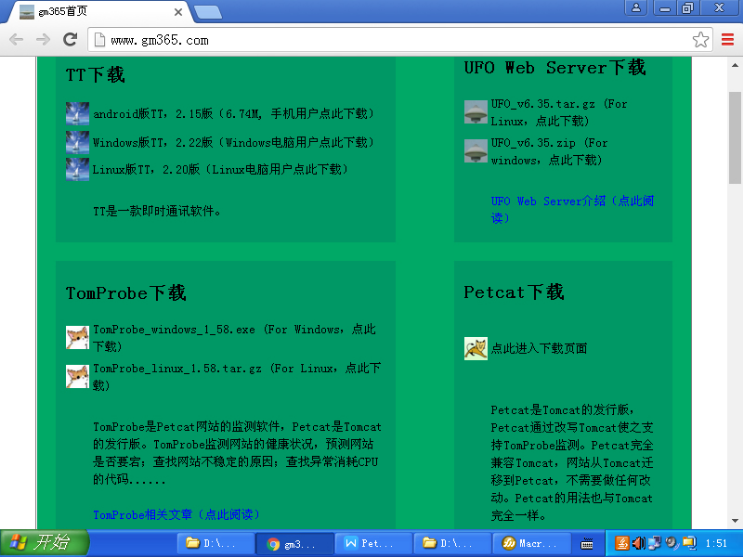Bookmark this page with the star
This screenshot has width=743, height=557.
[x=700, y=40]
